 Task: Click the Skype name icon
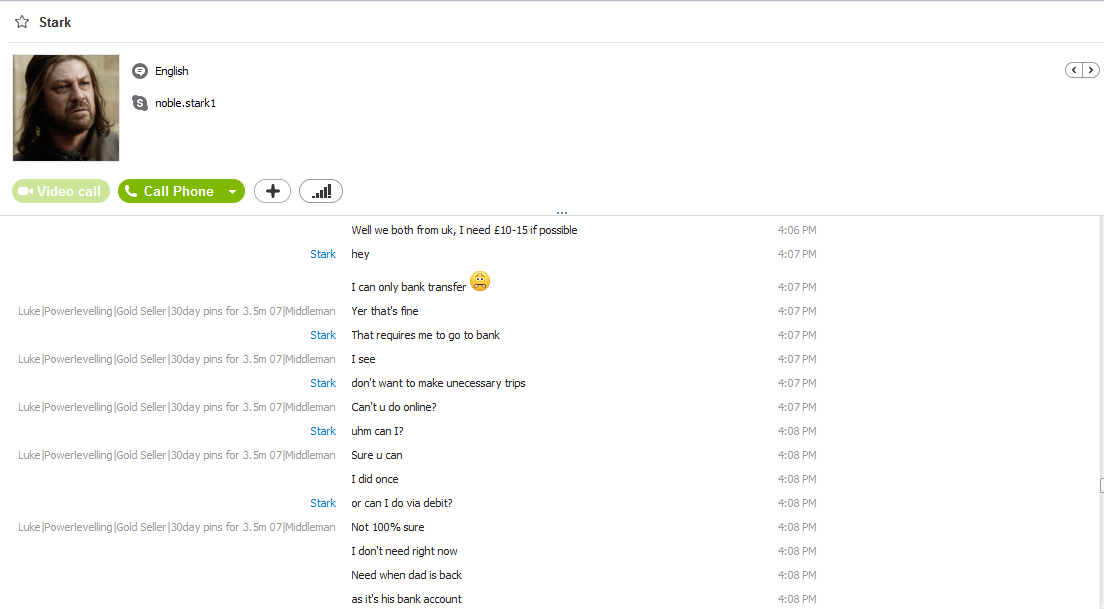140,103
